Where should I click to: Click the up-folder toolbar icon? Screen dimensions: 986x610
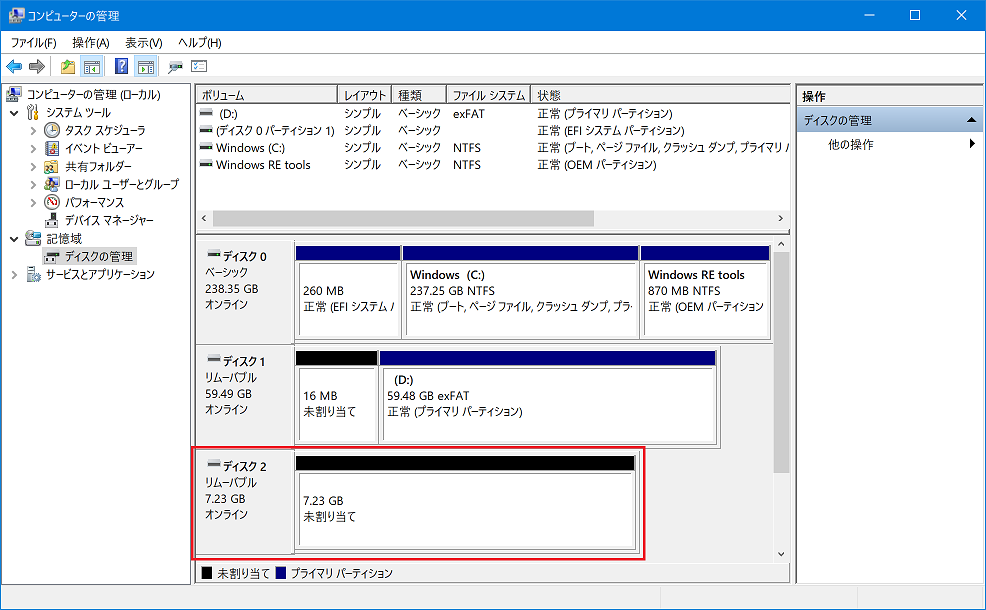click(x=67, y=66)
